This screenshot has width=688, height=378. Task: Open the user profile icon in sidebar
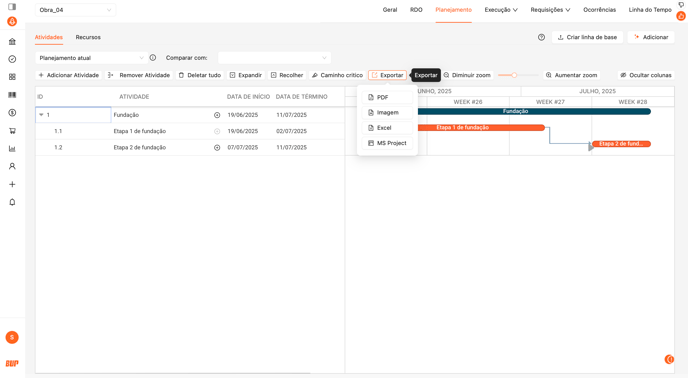coord(12,166)
